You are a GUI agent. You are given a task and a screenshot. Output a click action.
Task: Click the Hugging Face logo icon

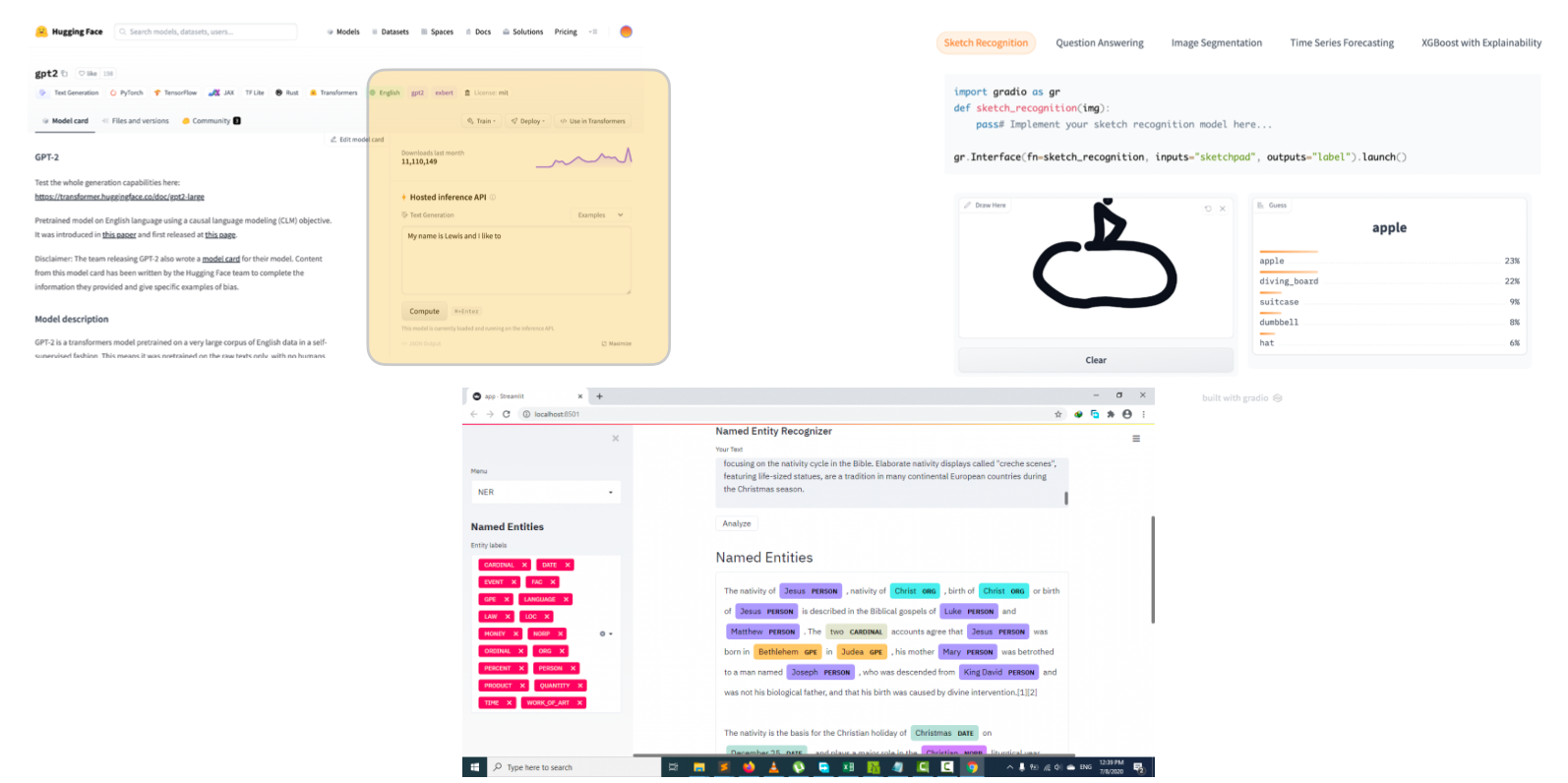coord(41,31)
